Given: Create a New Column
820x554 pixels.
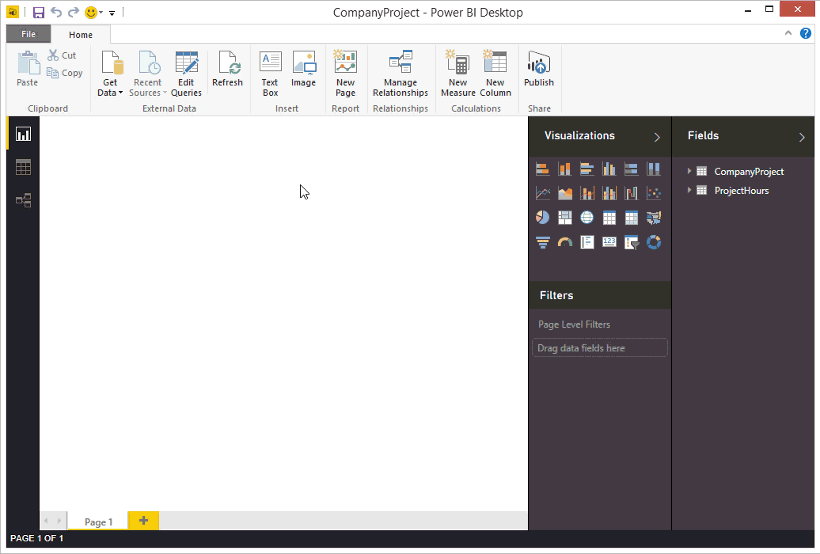Looking at the screenshot, I should tap(495, 74).
